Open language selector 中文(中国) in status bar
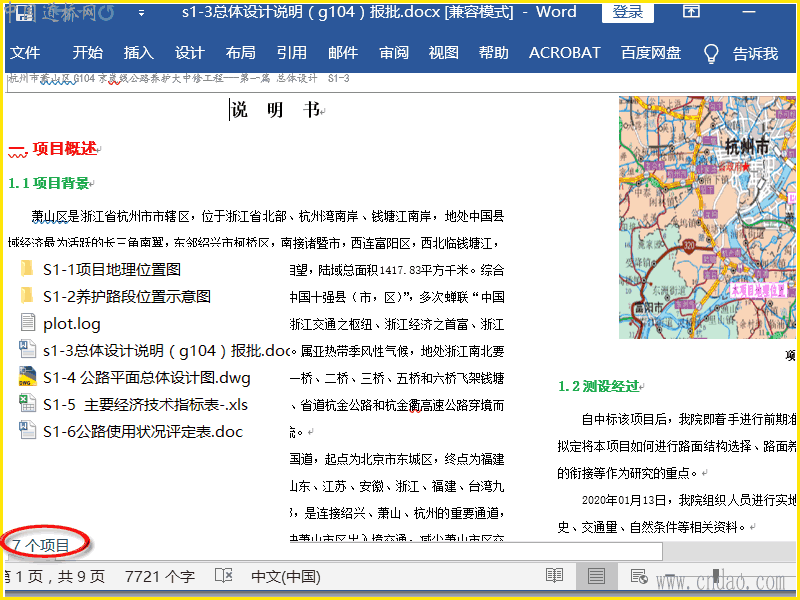800x600 pixels. (x=285, y=576)
